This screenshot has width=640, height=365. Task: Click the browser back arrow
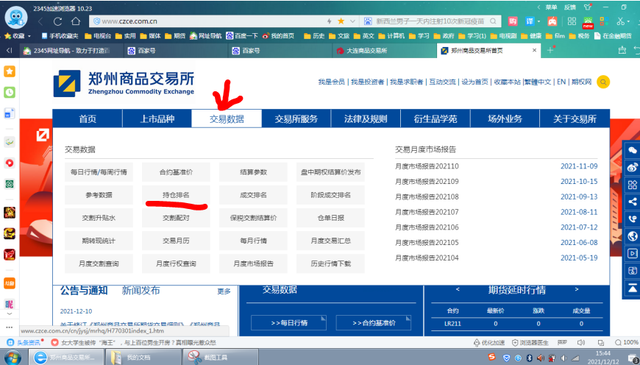[40, 21]
